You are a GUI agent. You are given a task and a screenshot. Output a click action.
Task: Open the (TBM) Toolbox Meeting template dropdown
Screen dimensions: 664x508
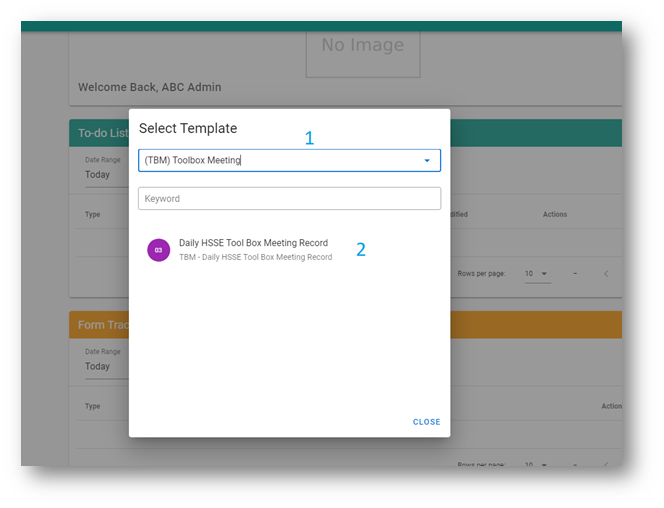click(289, 160)
